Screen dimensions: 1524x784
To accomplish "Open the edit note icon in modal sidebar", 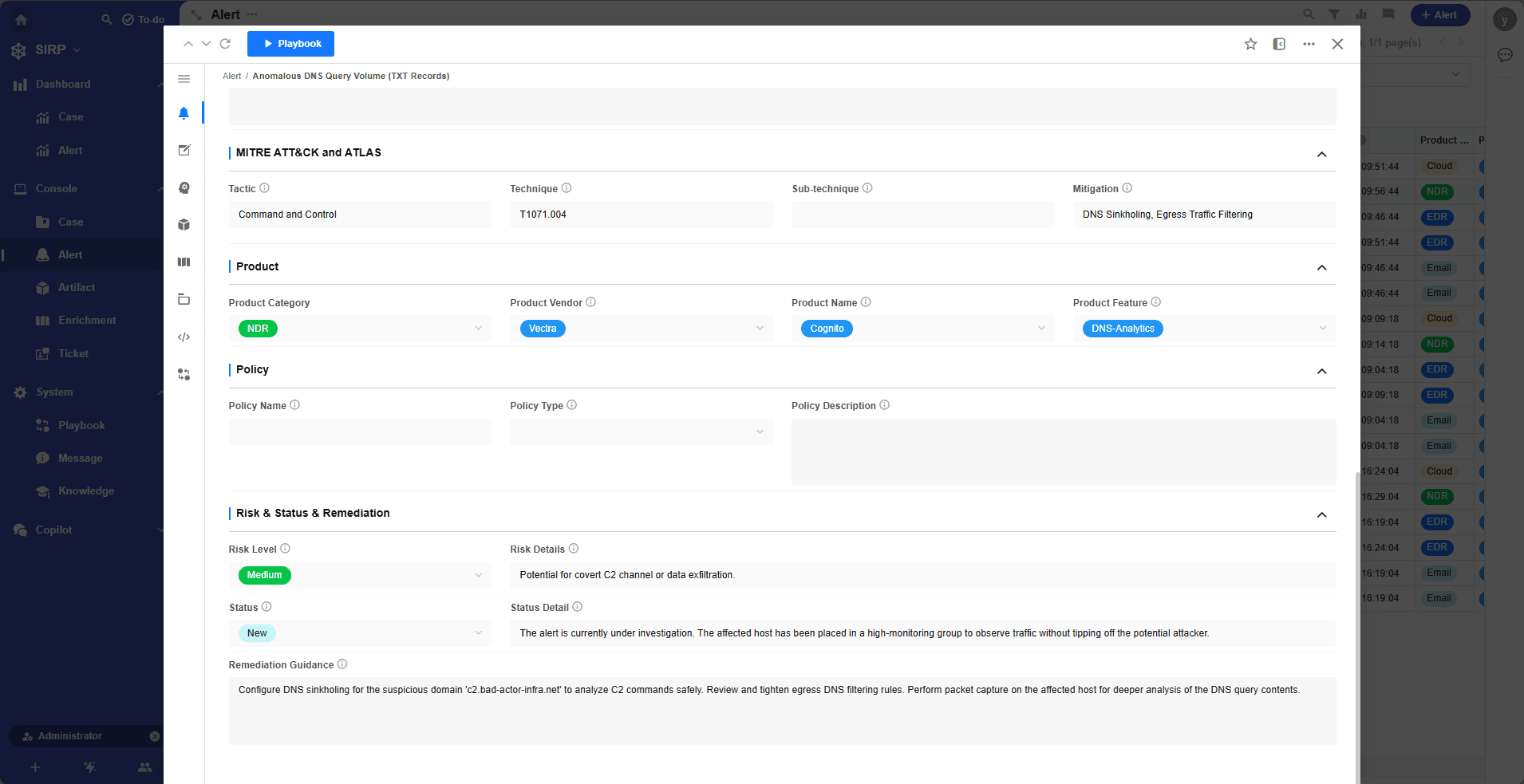I will 184,150.
